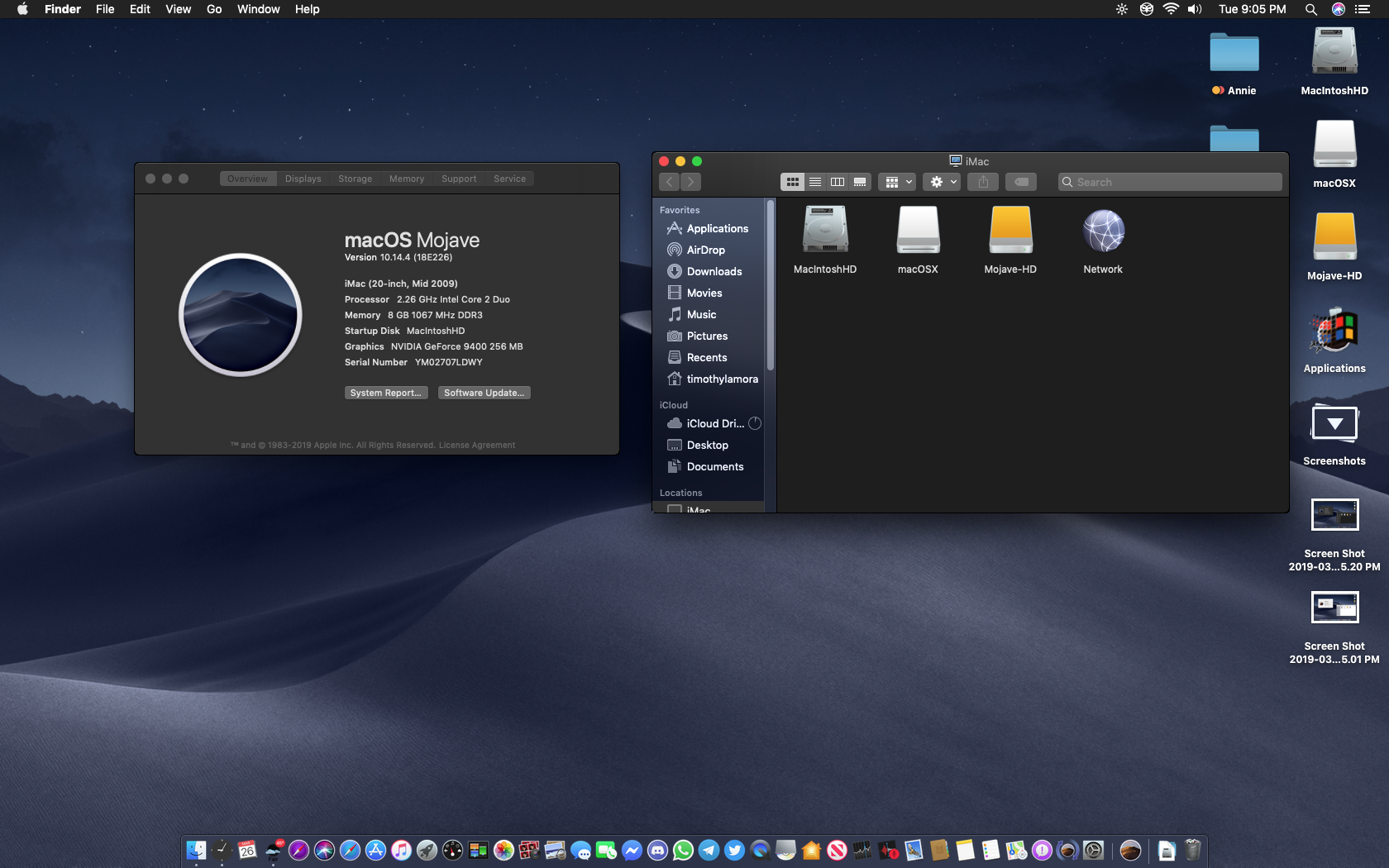
Task: Select Mojave-HD drive in the Finder window
Action: (x=1010, y=240)
